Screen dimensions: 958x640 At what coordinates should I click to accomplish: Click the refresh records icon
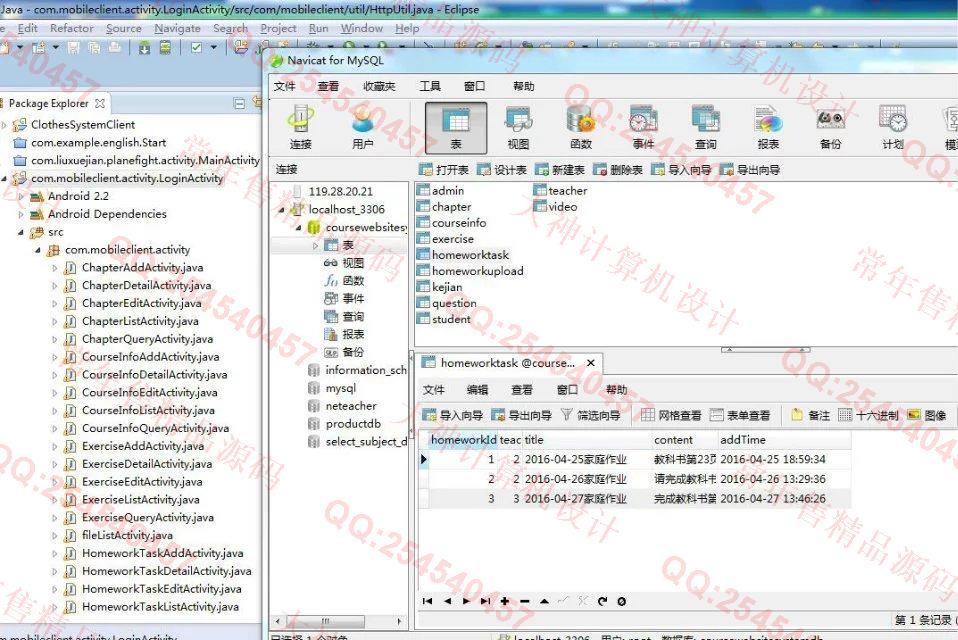tap(602, 601)
